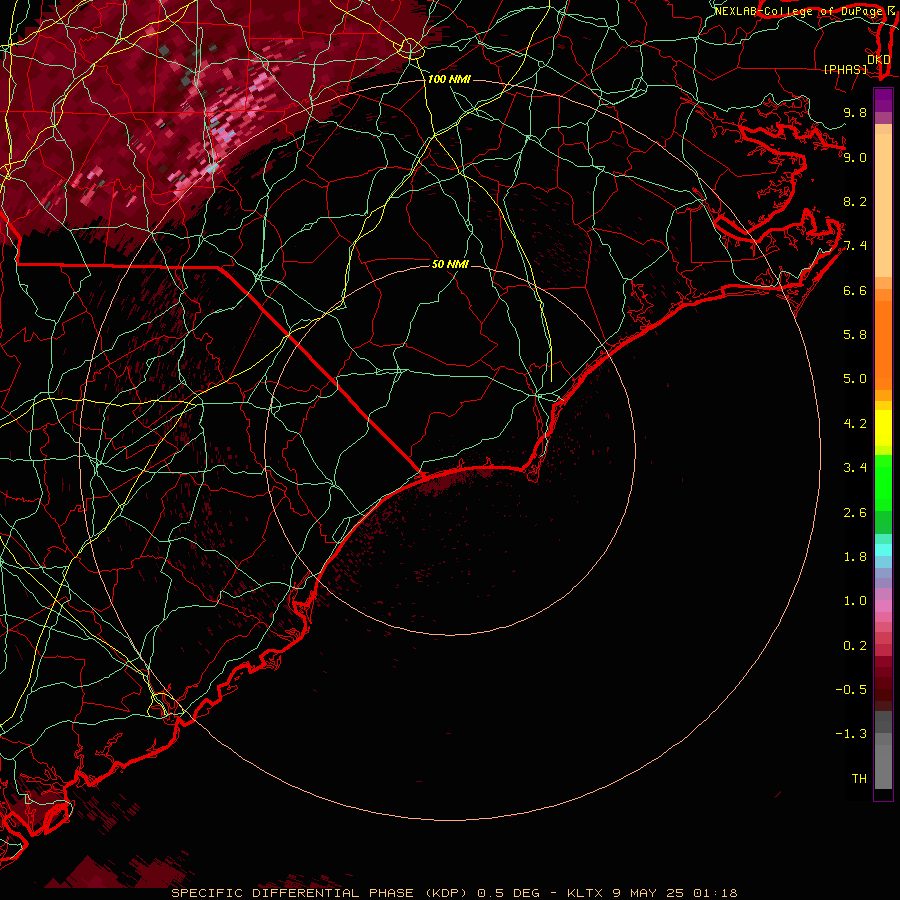Click the "TH" threshold label on scale
This screenshot has height=900, width=900.
point(859,779)
